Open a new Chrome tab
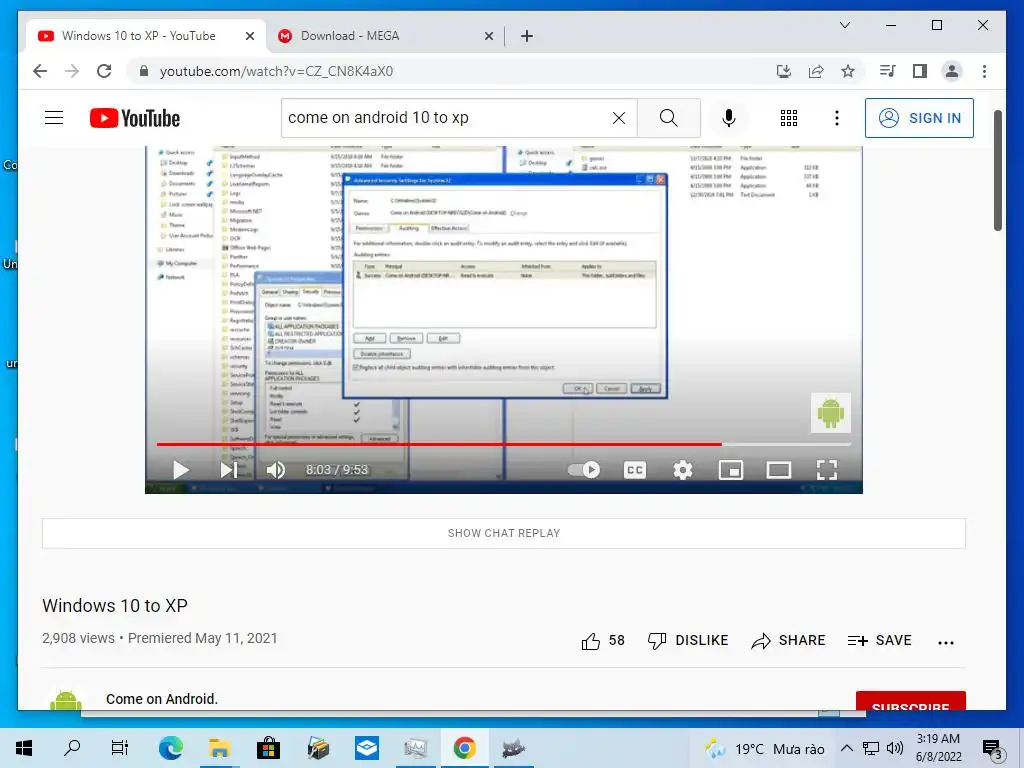This screenshot has height=768, width=1024. tap(527, 37)
